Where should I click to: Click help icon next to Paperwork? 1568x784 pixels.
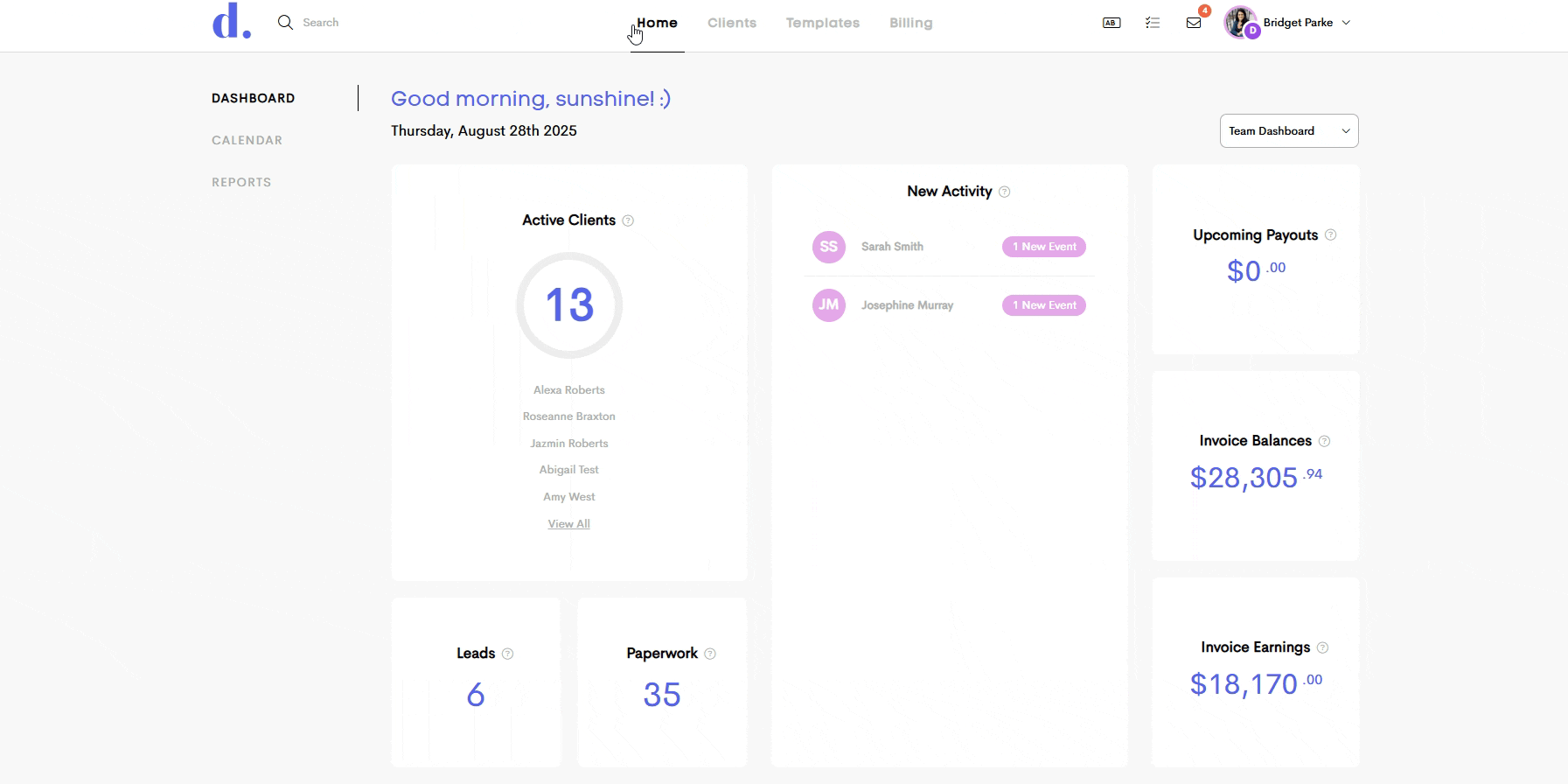710,654
